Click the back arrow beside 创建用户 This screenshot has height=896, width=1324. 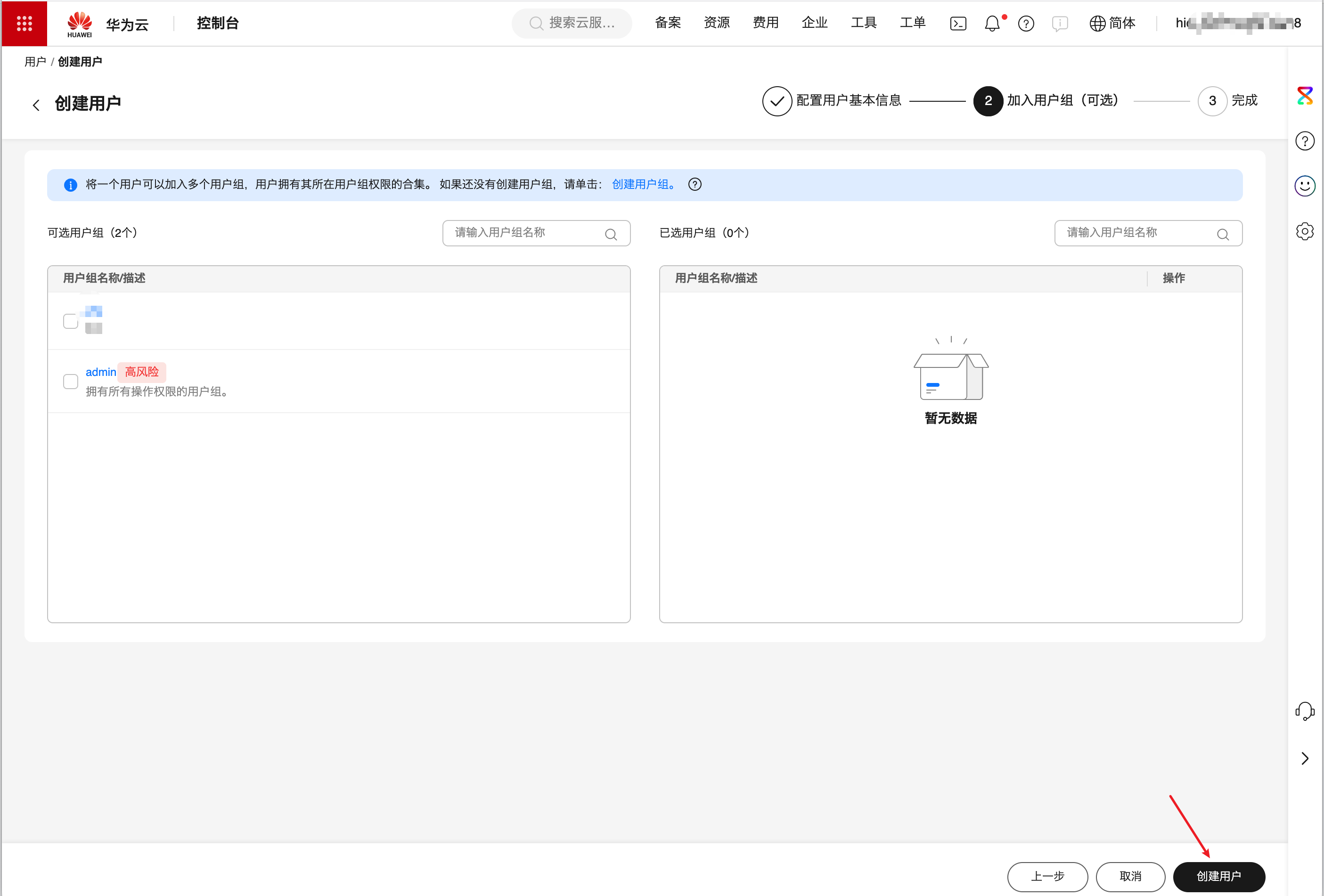[x=36, y=105]
